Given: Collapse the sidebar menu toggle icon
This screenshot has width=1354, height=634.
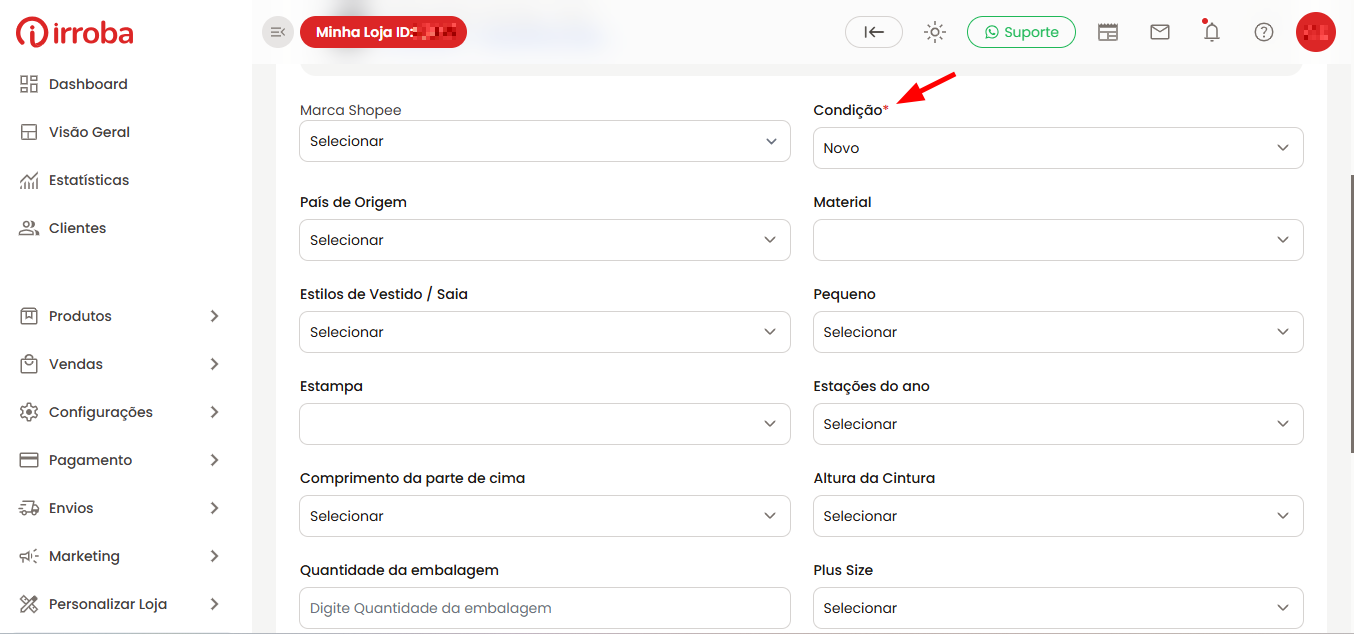Looking at the screenshot, I should point(278,32).
